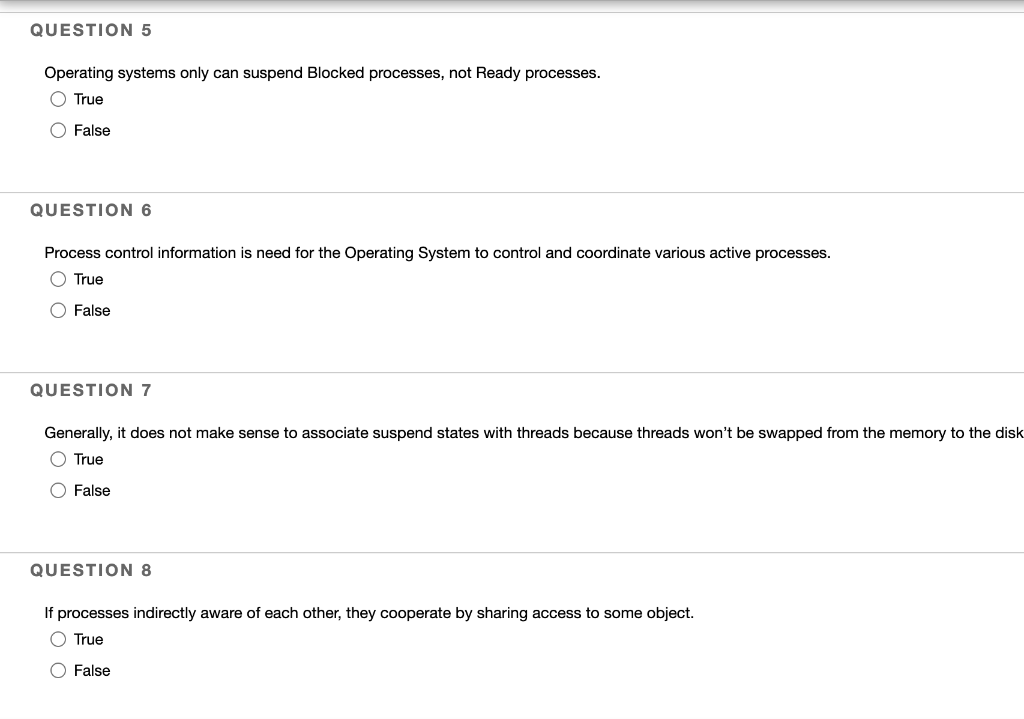The width and height of the screenshot is (1024, 719).
Task: Click the Question 8 statement about indirect awareness
Action: click(369, 612)
